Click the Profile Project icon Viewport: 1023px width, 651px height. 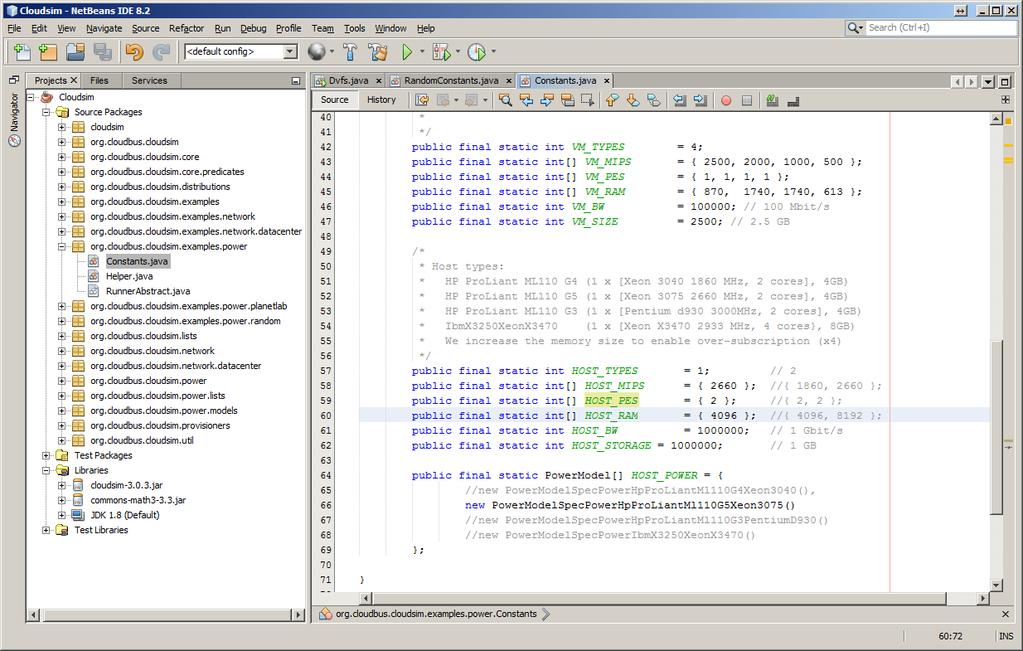point(477,52)
